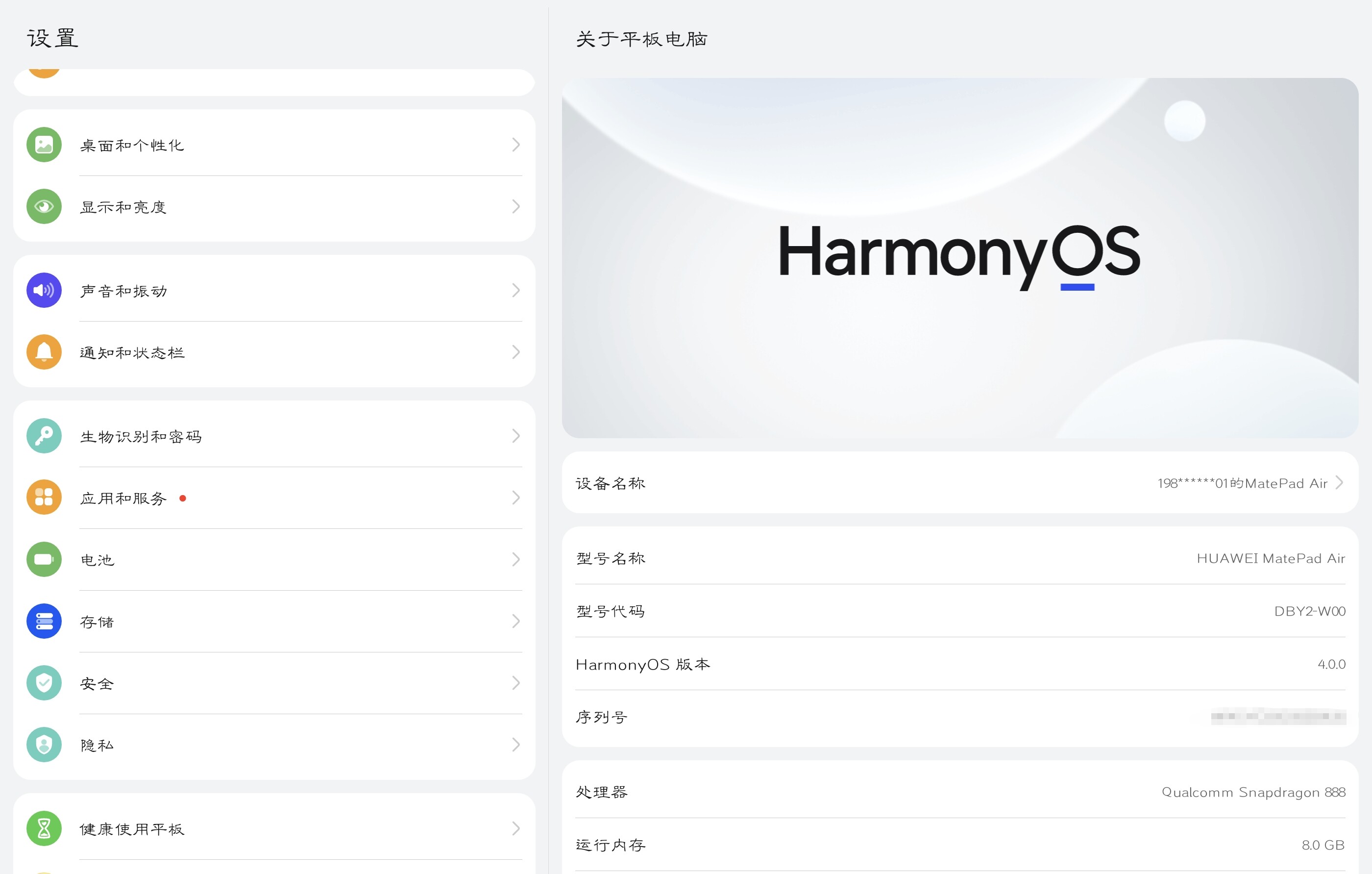1372x874 pixels.
Task: Tap the 安全 shield checkmark icon
Action: coord(44,683)
